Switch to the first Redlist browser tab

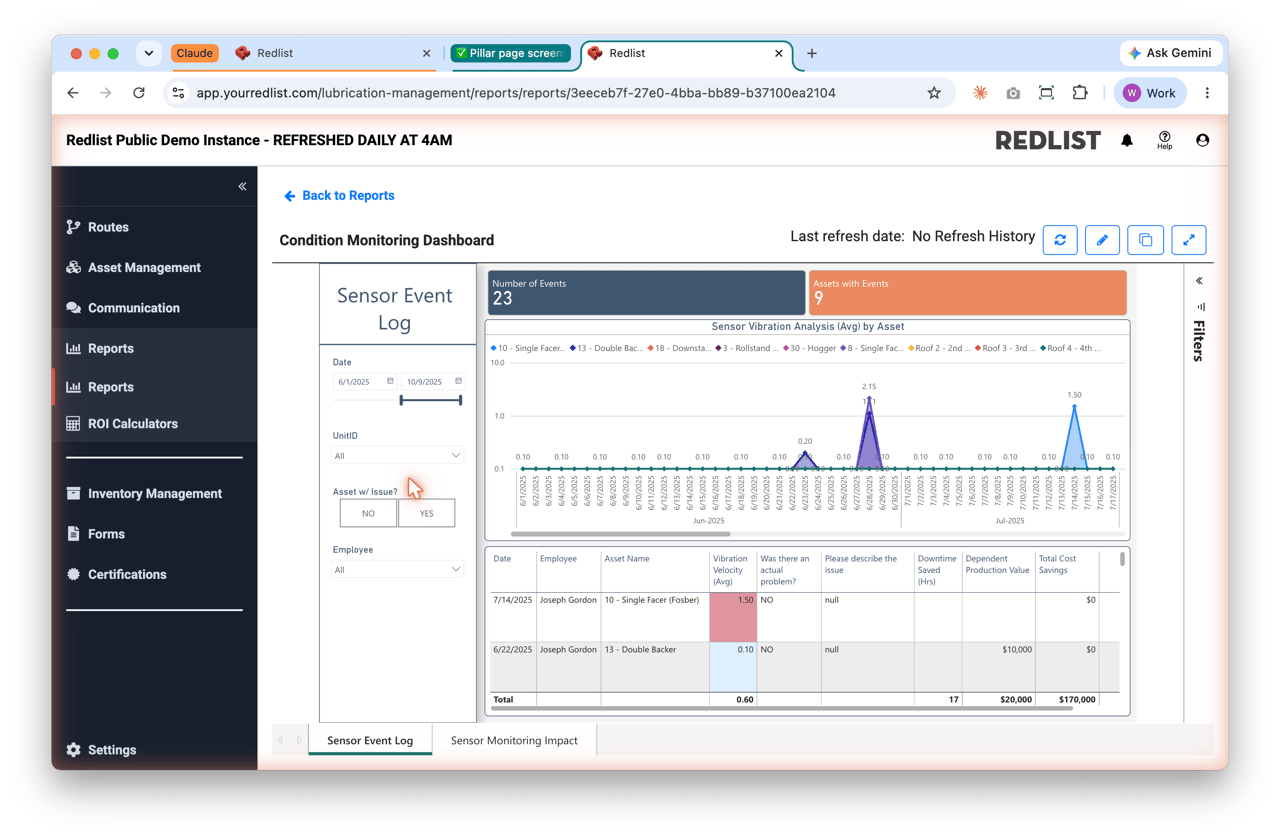pos(333,53)
